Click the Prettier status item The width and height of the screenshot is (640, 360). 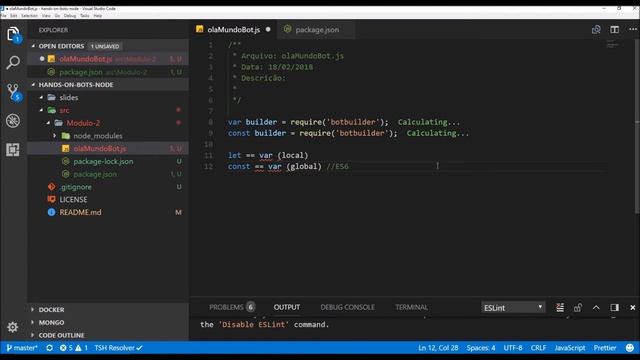[604, 348]
